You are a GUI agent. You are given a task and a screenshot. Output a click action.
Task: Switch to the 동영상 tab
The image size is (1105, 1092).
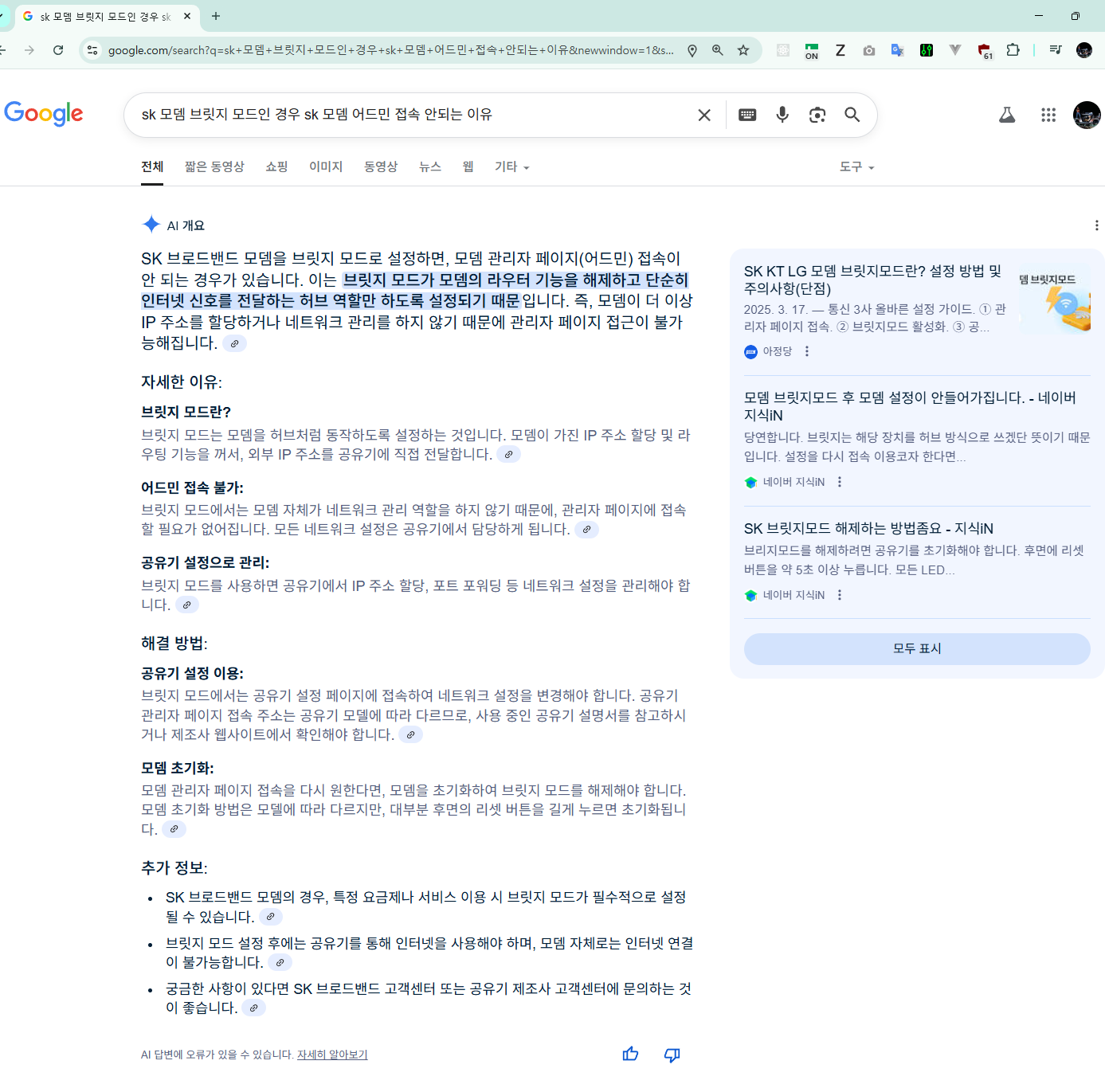tap(381, 166)
